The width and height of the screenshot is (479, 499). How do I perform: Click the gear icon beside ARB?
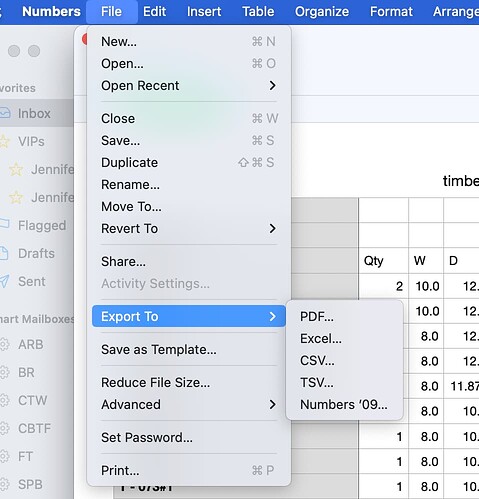(4, 344)
